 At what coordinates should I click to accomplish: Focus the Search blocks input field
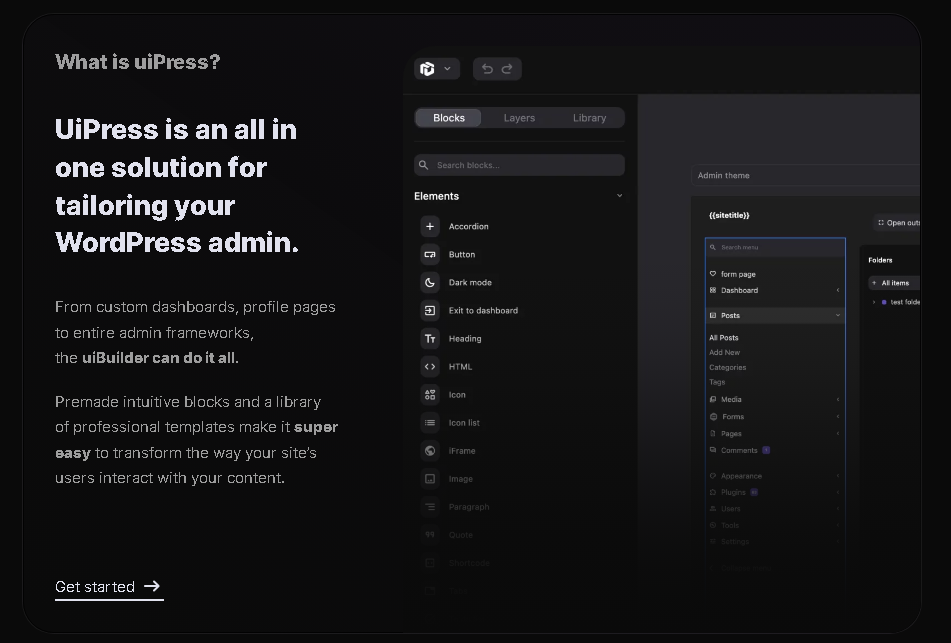(x=519, y=165)
